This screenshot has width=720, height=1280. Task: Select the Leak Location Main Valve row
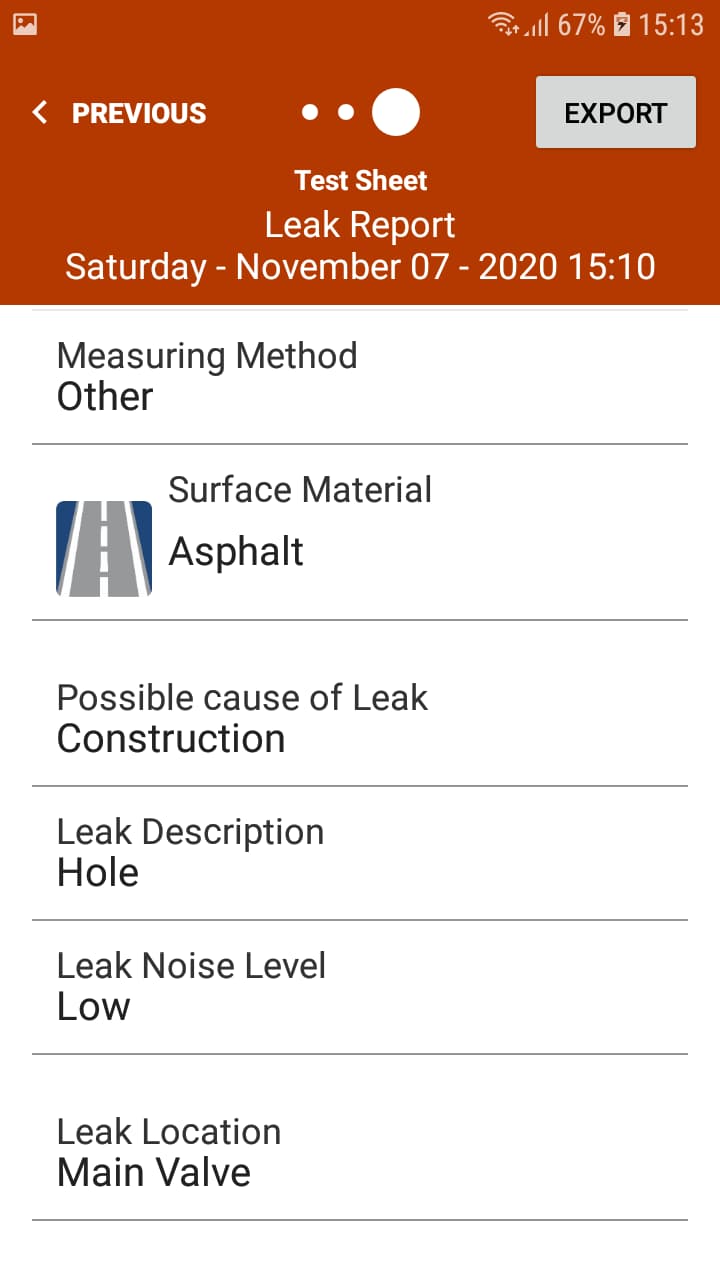(360, 1152)
